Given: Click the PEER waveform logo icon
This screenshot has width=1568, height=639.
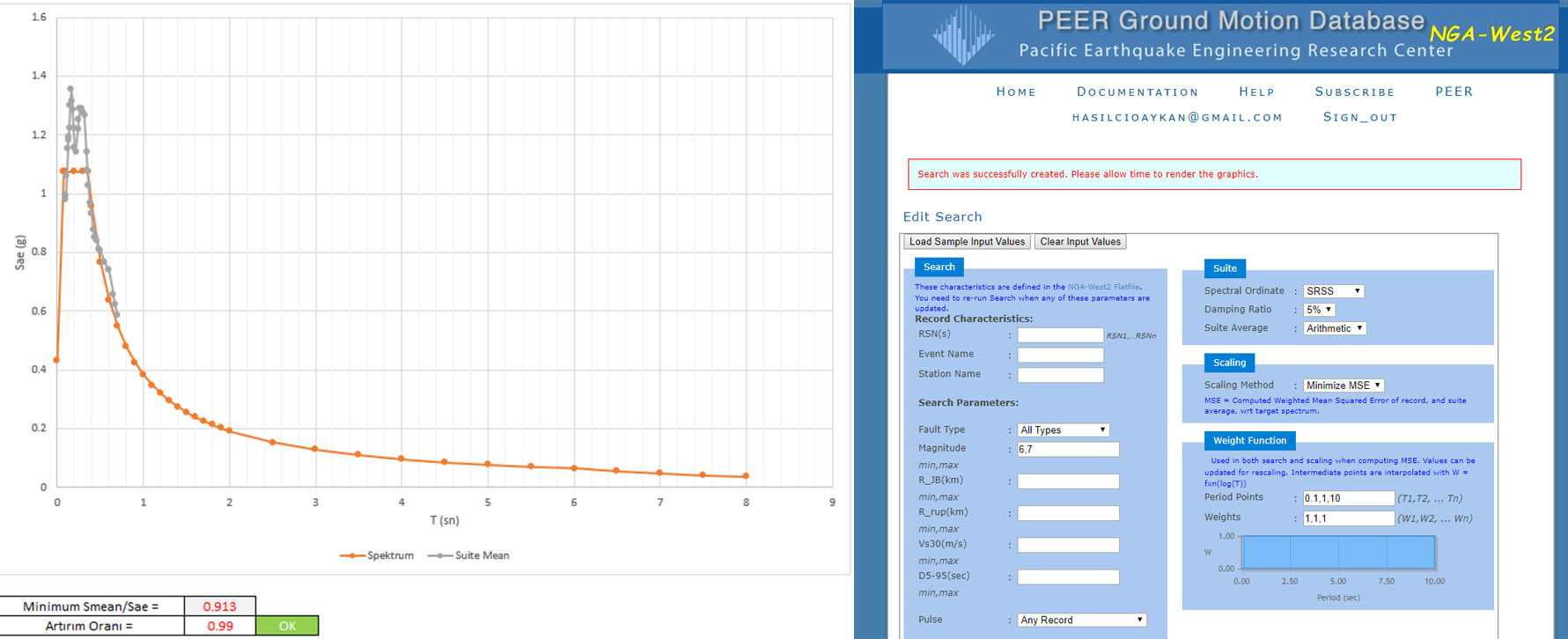Looking at the screenshot, I should (963, 35).
